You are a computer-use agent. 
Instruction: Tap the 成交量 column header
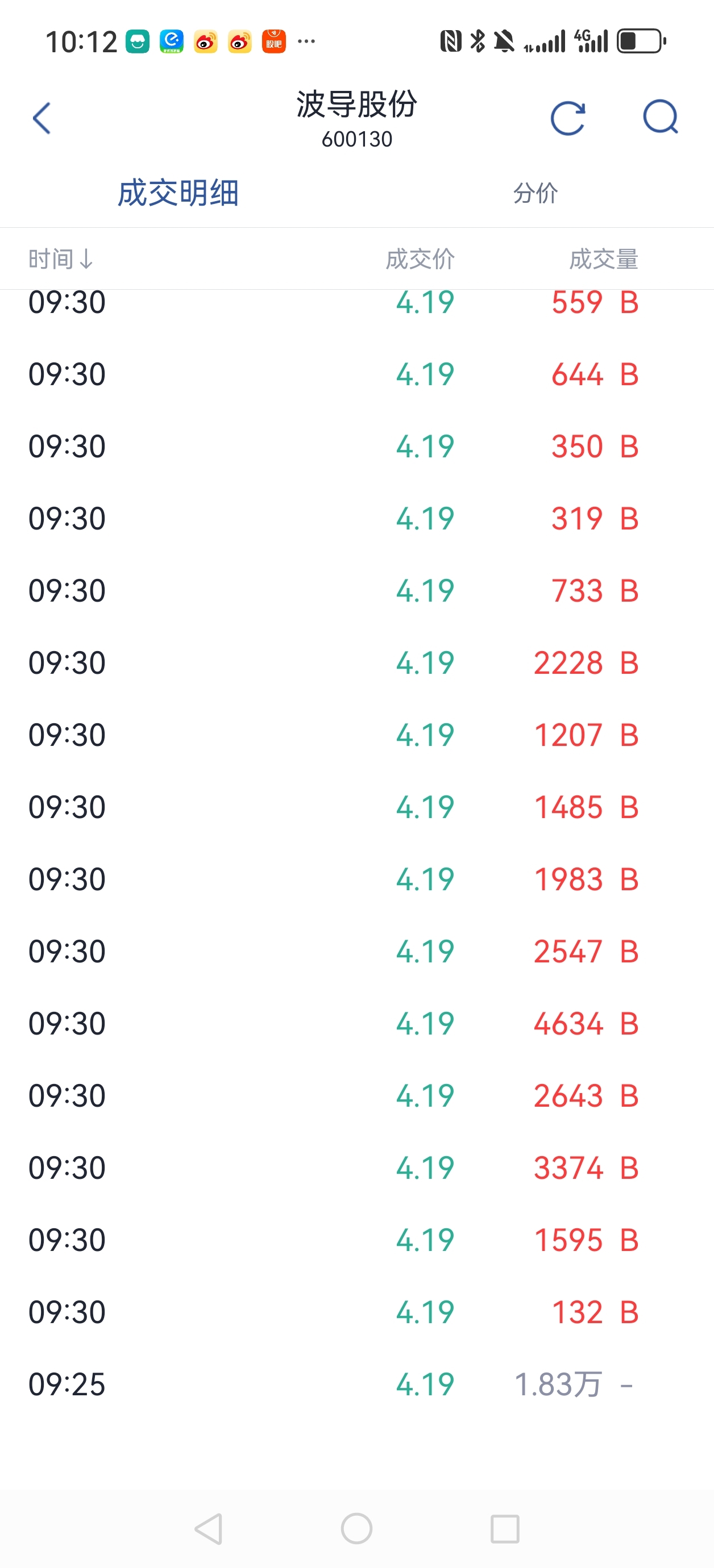pyautogui.click(x=603, y=258)
